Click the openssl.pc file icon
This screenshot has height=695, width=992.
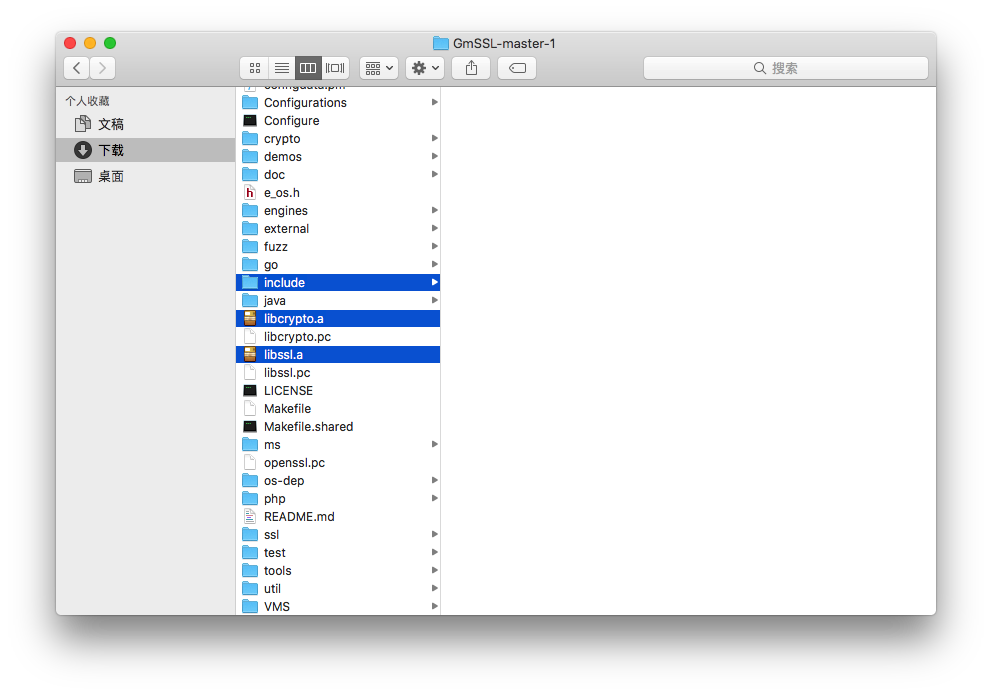(x=251, y=462)
